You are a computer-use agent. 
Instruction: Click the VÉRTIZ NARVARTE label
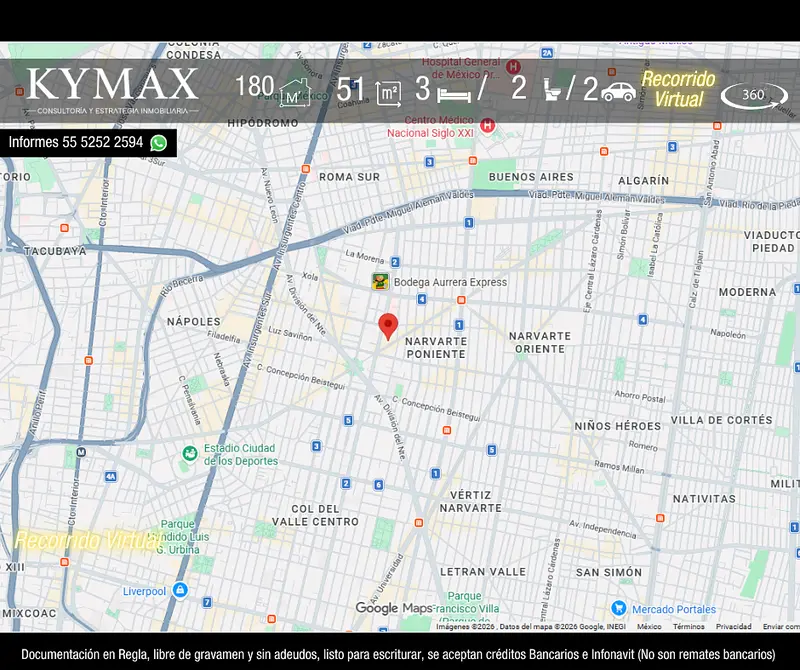[x=470, y=502]
